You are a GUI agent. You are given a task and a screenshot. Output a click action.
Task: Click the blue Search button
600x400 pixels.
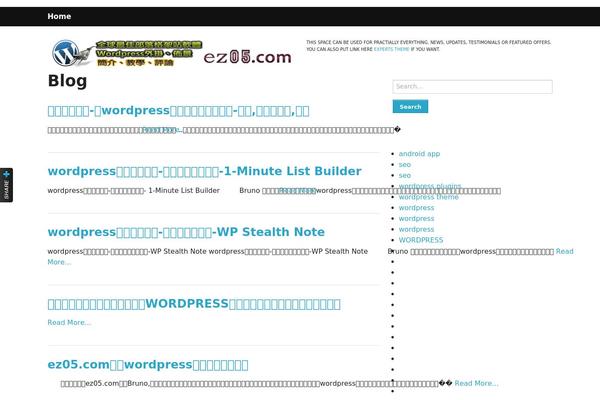click(x=410, y=106)
